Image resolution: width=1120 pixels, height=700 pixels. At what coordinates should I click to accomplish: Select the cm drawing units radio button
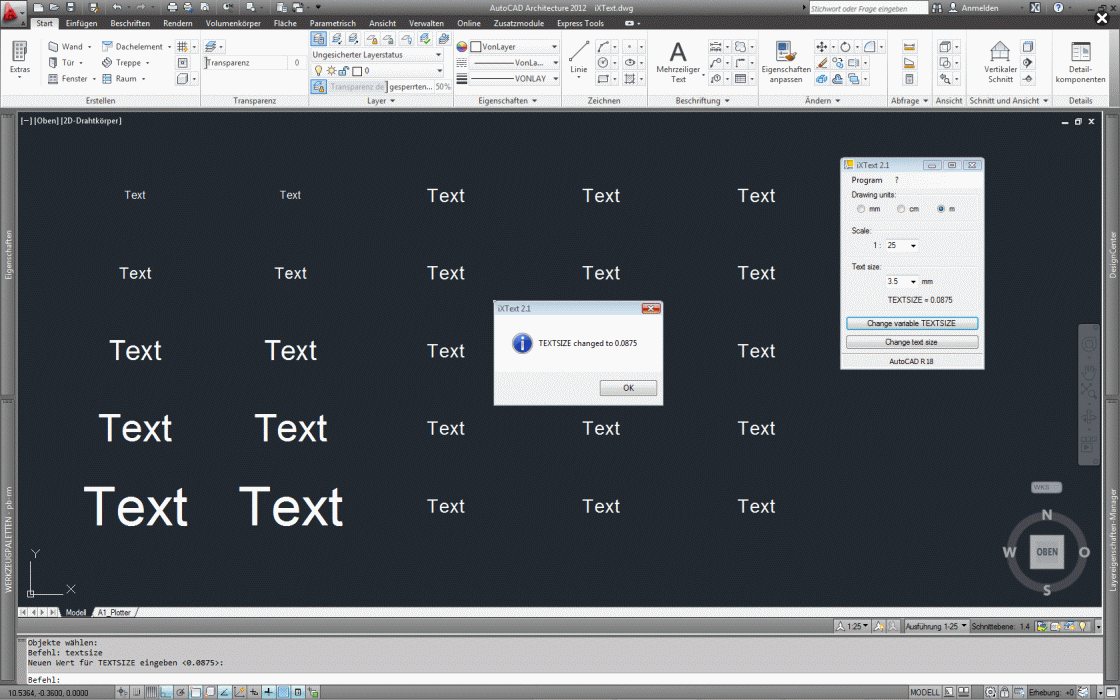(x=901, y=209)
